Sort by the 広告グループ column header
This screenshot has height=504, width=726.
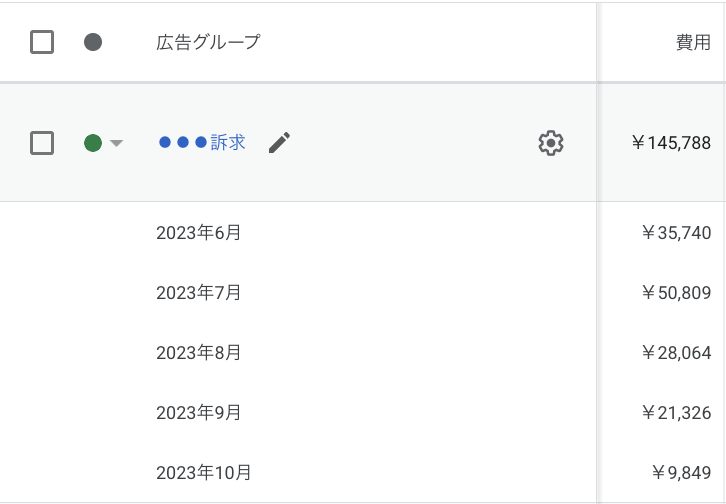coord(208,42)
